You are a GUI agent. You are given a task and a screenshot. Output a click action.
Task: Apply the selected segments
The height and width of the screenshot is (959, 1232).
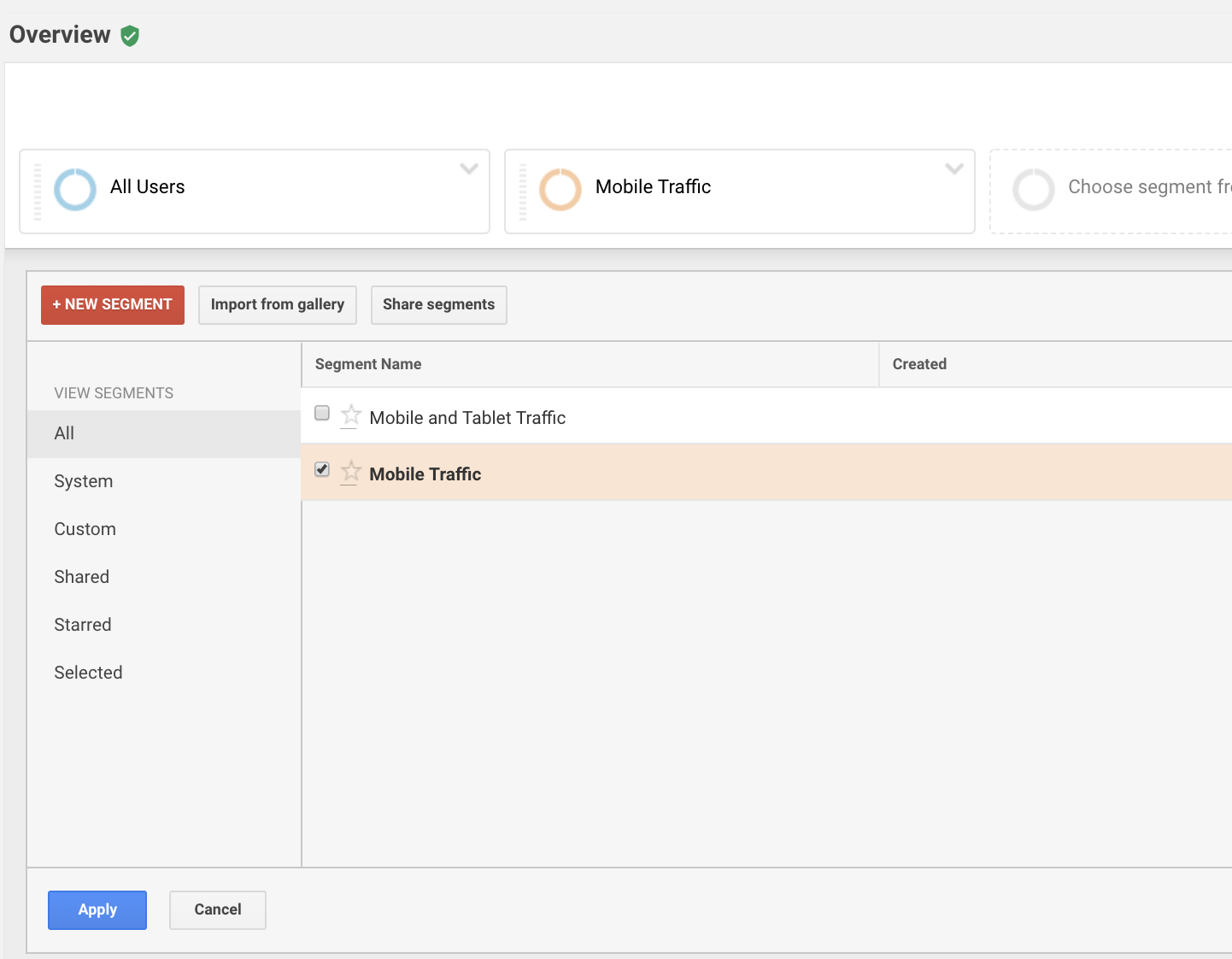click(x=97, y=910)
